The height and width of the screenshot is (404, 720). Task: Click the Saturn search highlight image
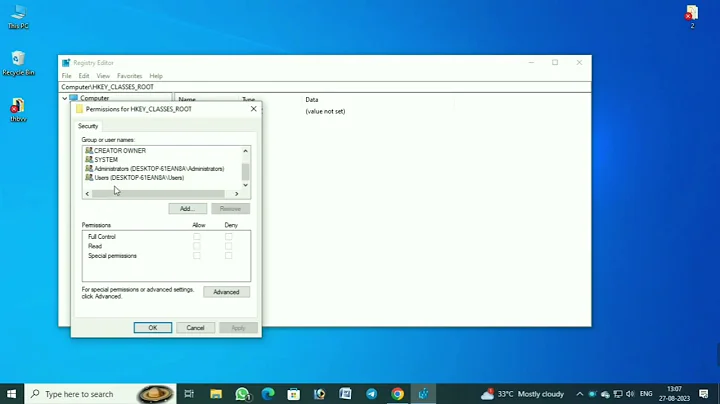156,394
